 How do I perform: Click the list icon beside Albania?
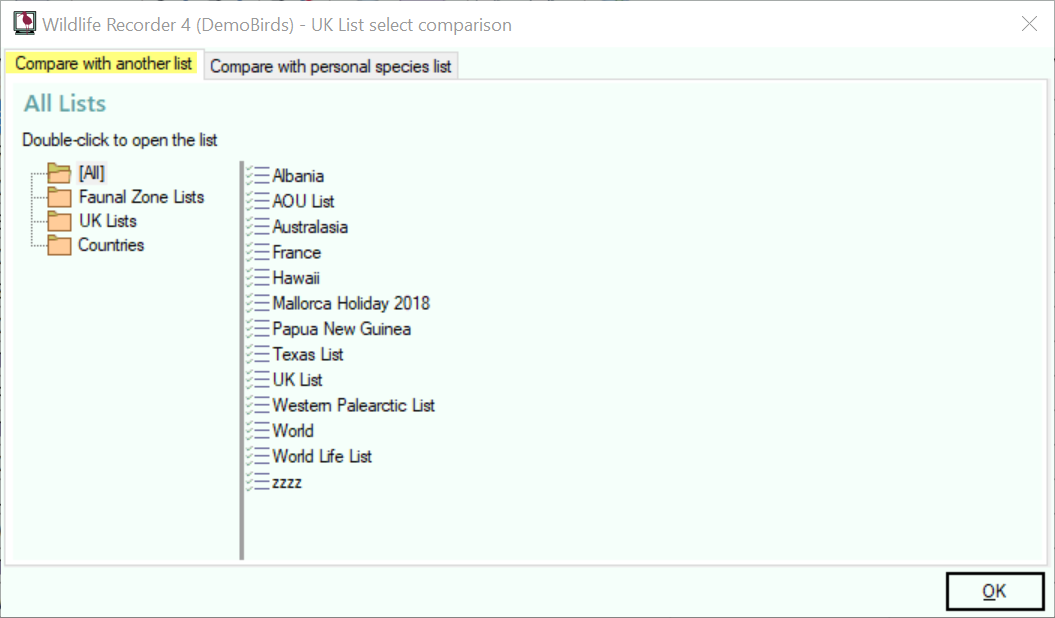pos(258,176)
